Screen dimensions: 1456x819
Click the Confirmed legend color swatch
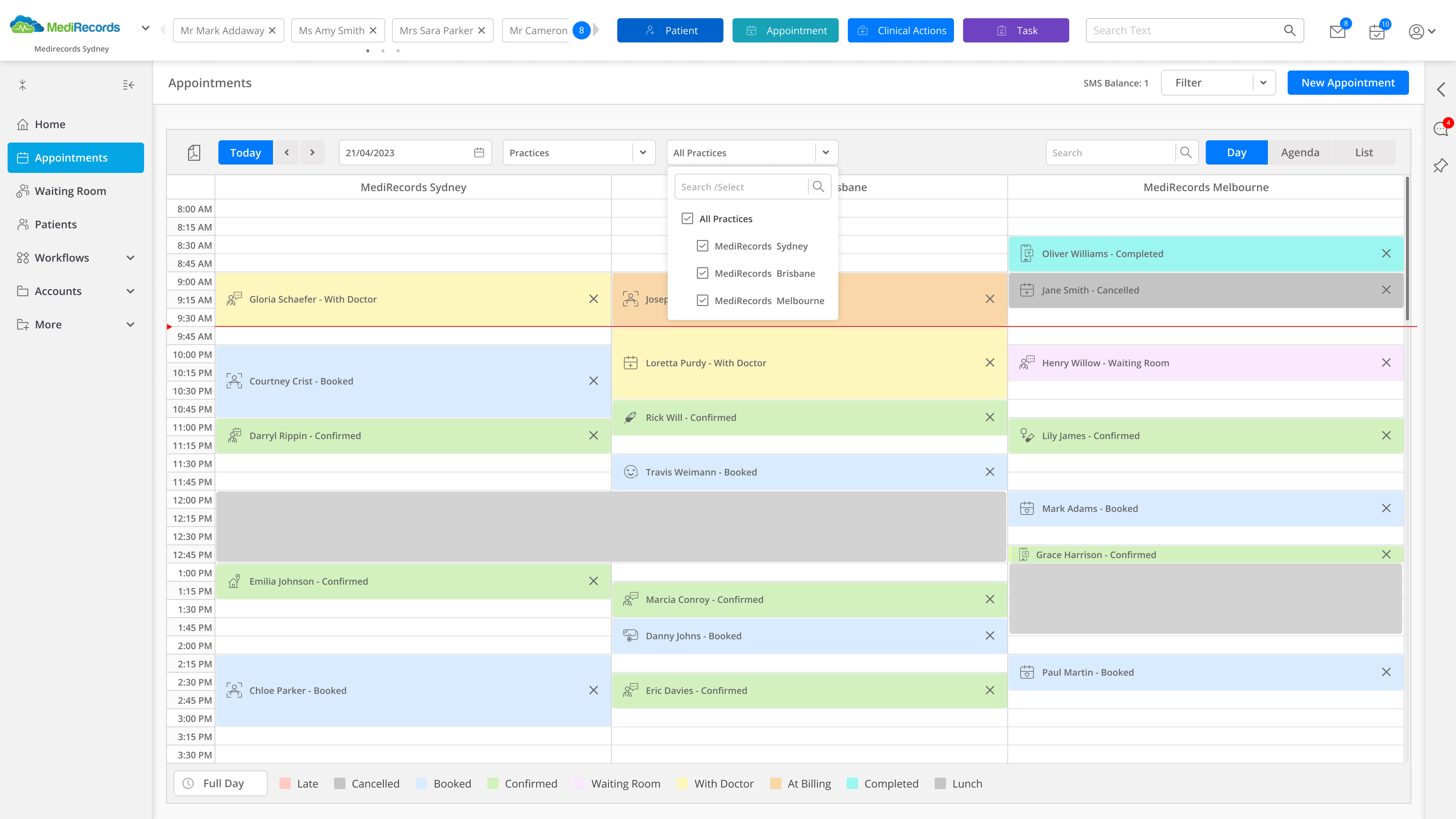tap(493, 783)
